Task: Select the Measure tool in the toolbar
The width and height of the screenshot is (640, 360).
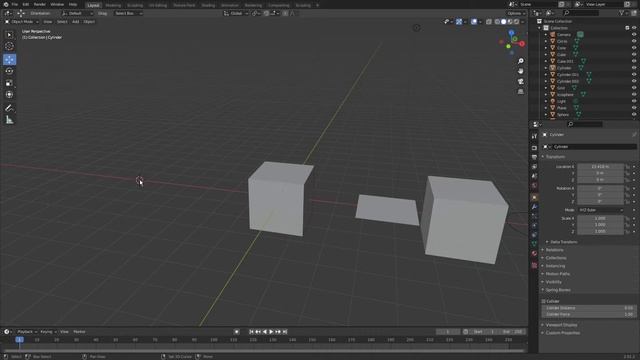Action: click(9, 120)
